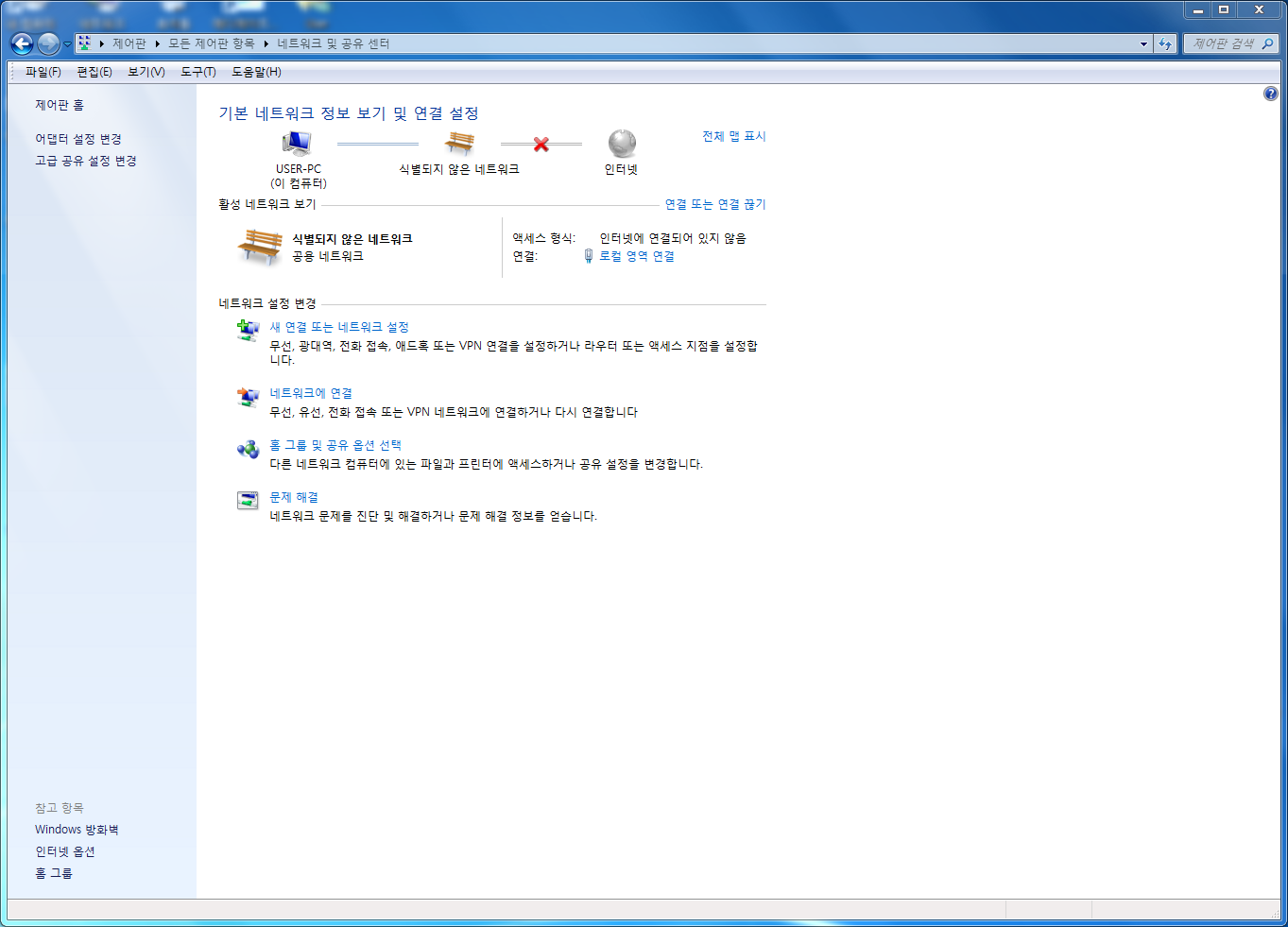Click the unidentified network bench icon in map
This screenshot has height=927, width=1288.
tap(459, 143)
